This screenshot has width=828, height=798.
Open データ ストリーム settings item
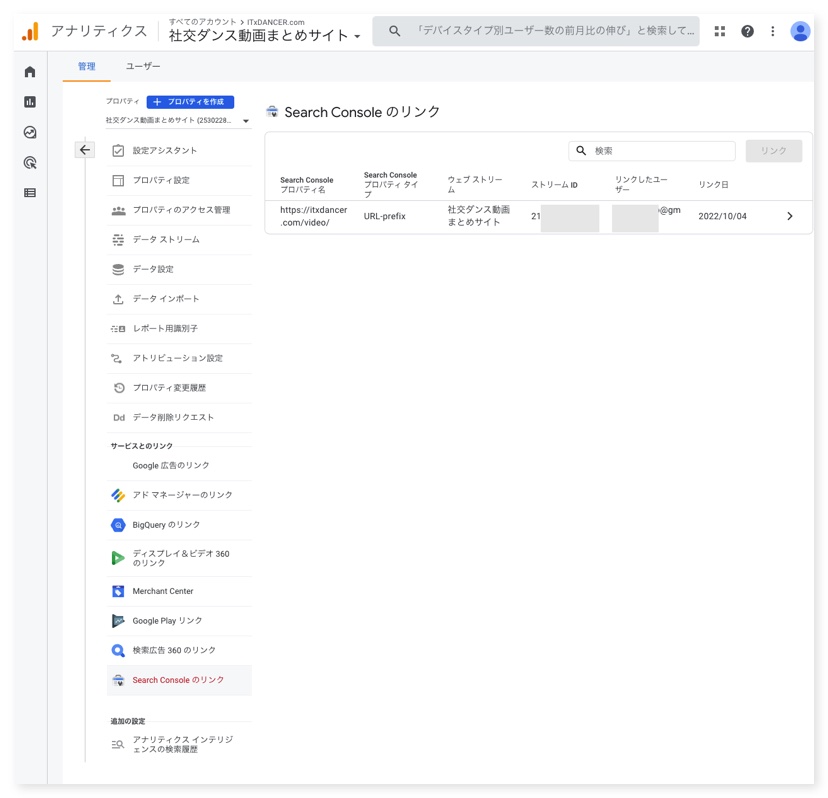coord(166,240)
